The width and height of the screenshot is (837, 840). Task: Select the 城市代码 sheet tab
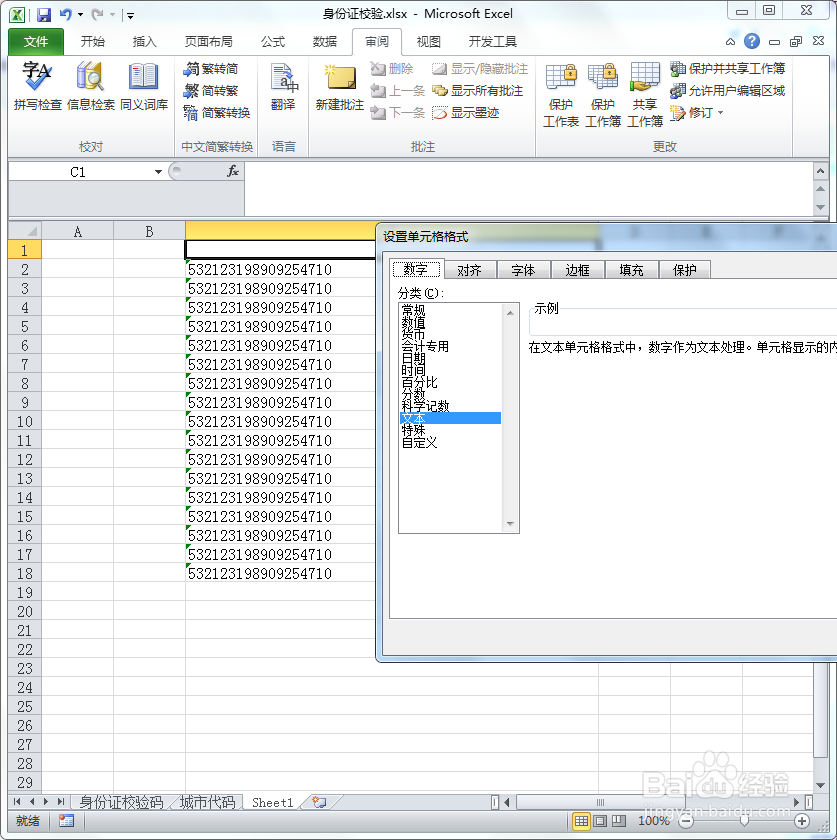pos(207,802)
